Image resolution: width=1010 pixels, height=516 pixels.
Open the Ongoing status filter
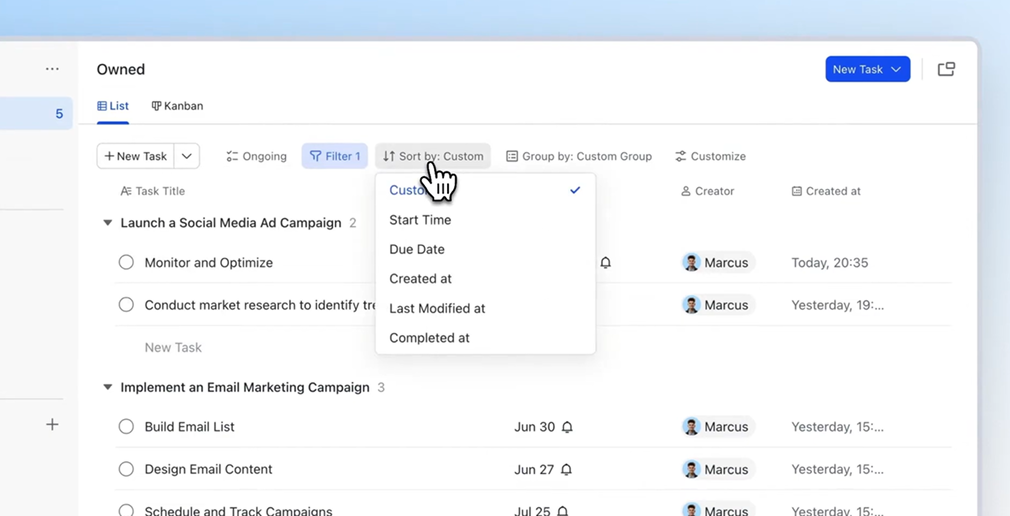coord(256,156)
